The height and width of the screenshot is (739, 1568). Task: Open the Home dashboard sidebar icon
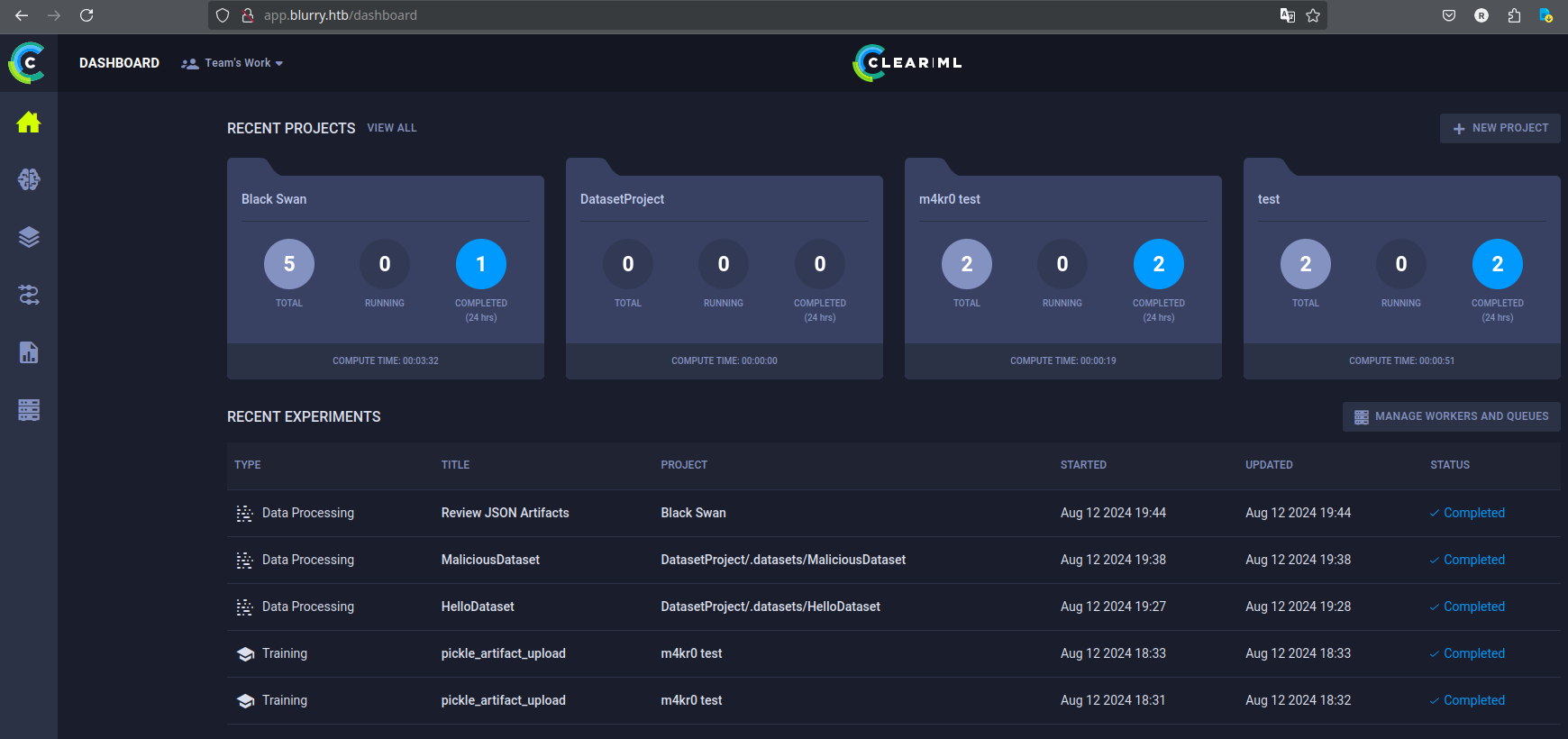click(x=29, y=123)
